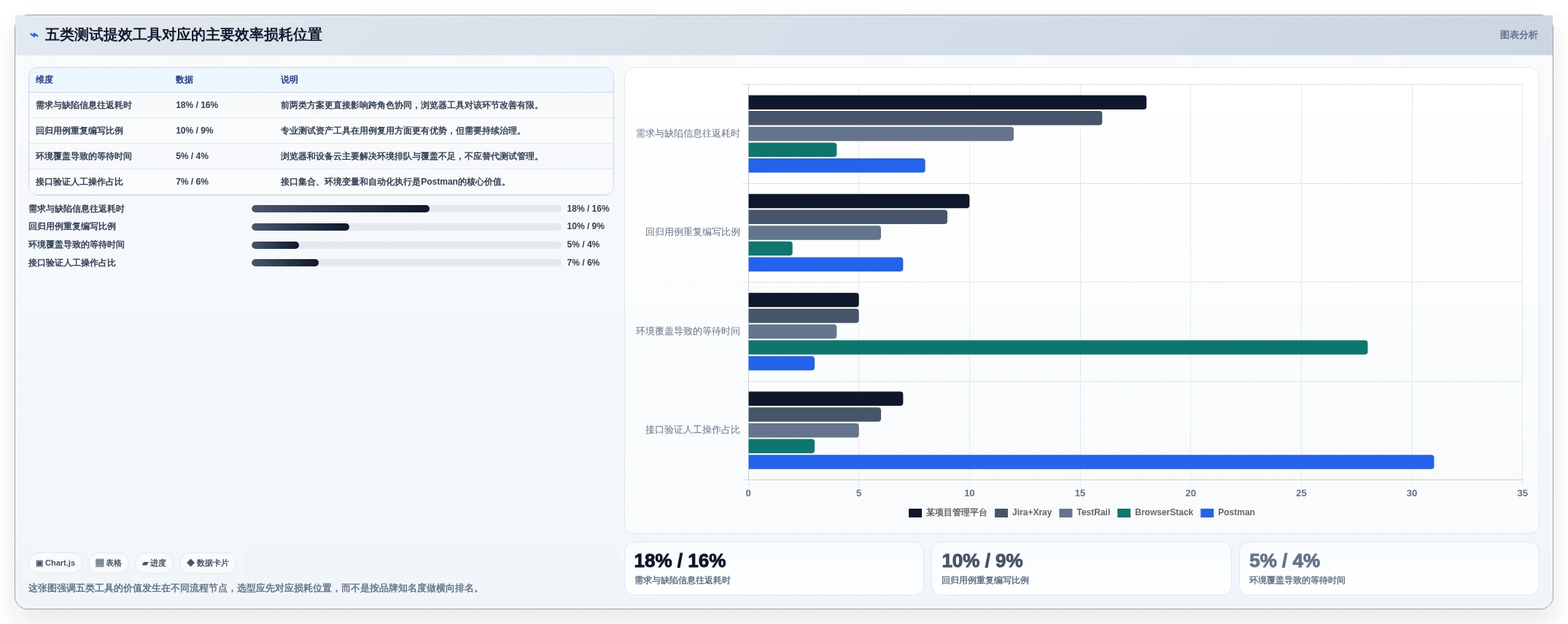This screenshot has height=624, width=1568.
Task: Click table value 7% / 6%
Action: click(192, 182)
